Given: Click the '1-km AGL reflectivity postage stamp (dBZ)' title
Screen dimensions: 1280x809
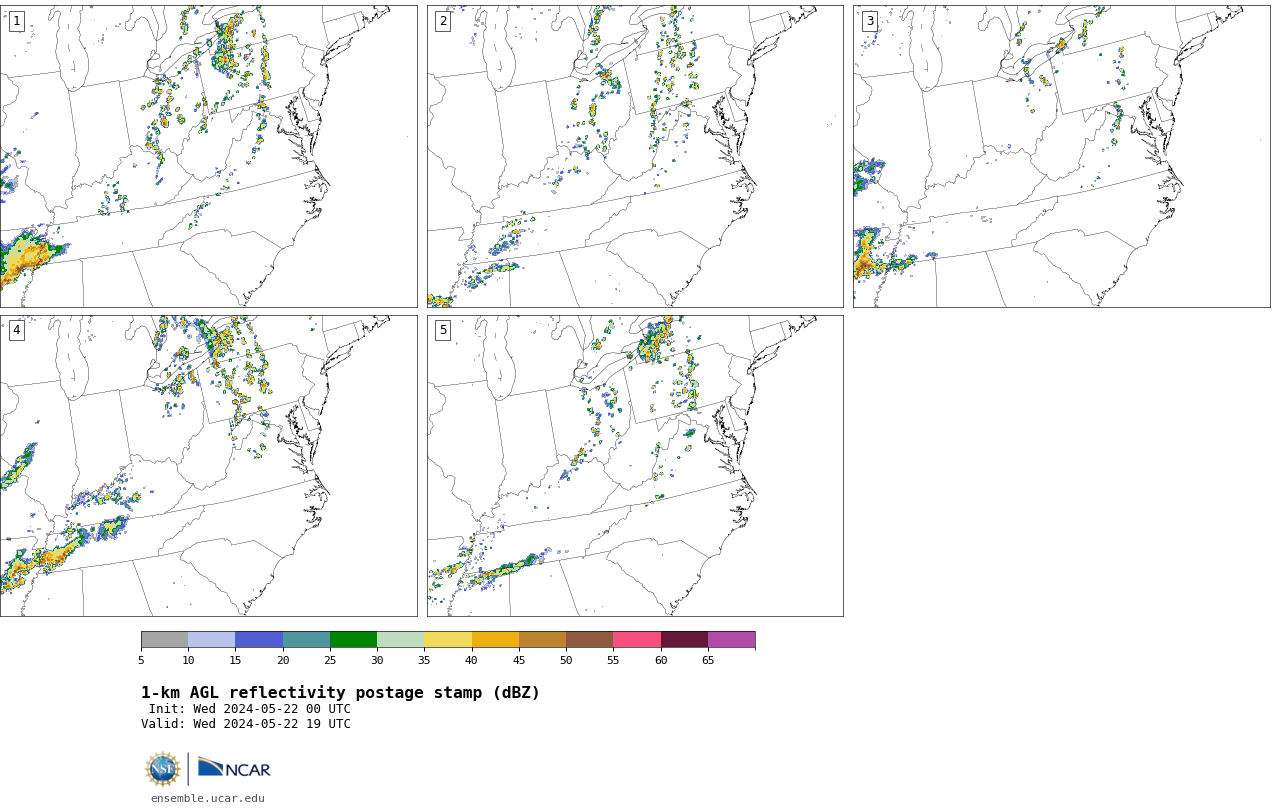Looking at the screenshot, I should (340, 693).
